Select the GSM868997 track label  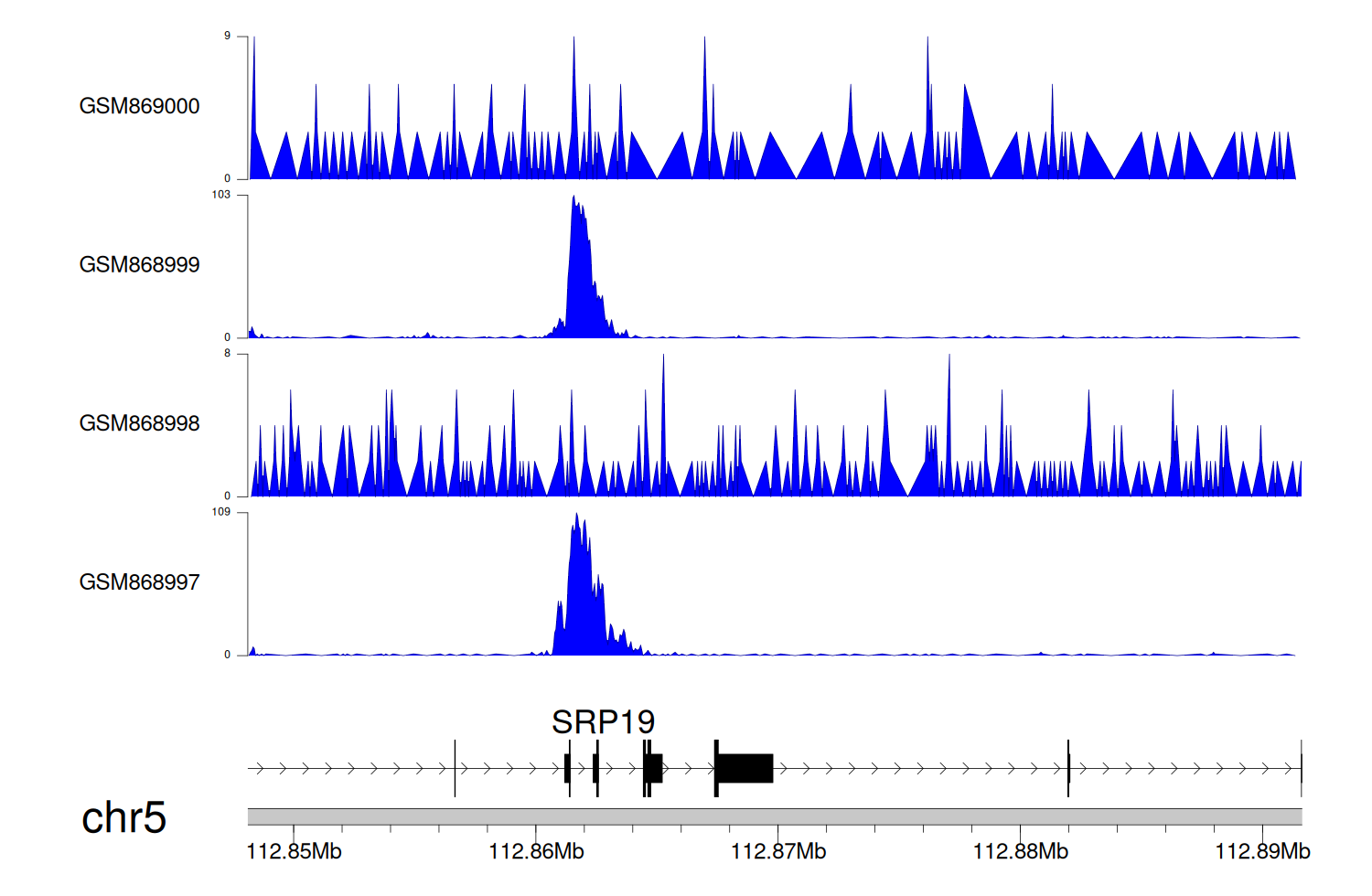(x=139, y=582)
